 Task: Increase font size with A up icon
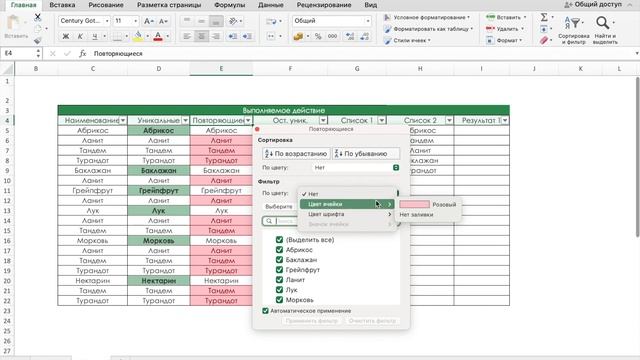(x=149, y=21)
